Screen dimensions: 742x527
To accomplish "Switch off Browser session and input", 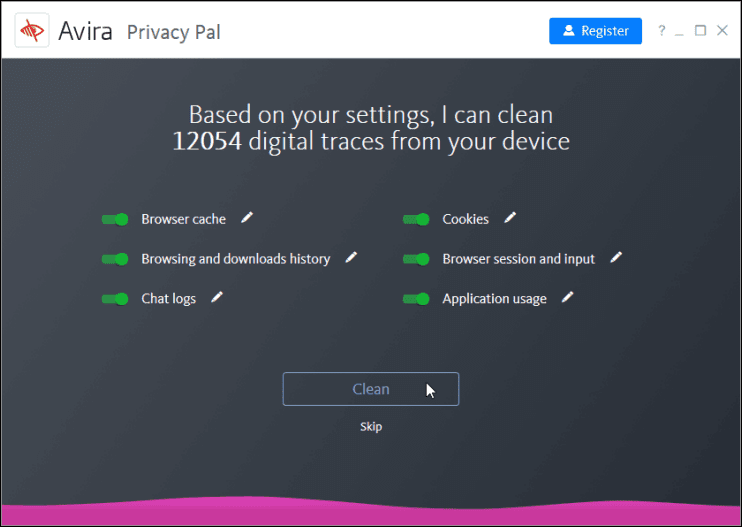I will point(416,259).
